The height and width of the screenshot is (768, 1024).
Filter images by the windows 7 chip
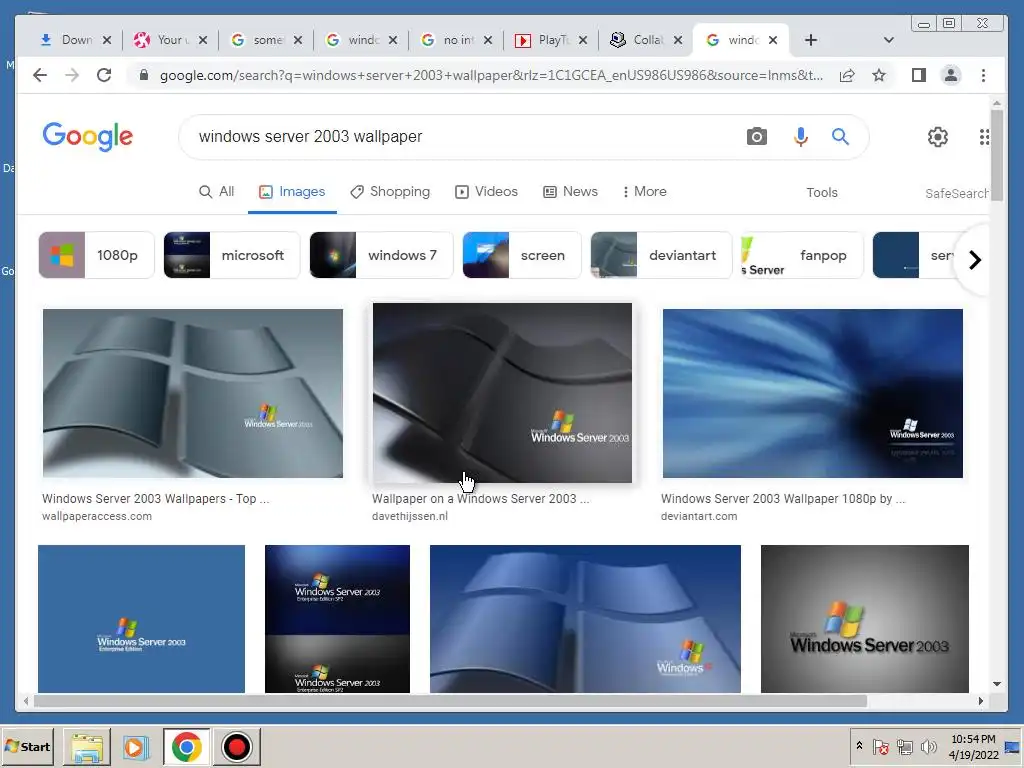coord(381,255)
